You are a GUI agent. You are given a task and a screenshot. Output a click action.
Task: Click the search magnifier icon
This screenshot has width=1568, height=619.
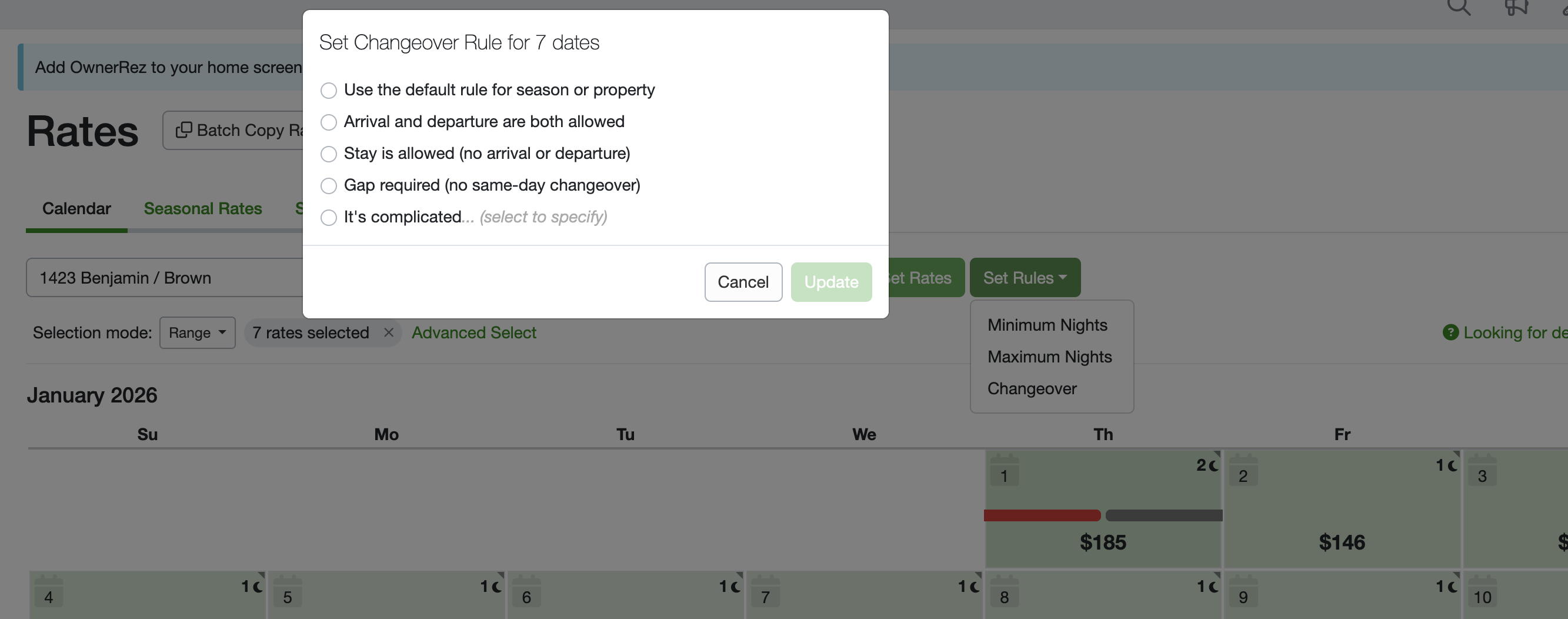[x=1459, y=7]
